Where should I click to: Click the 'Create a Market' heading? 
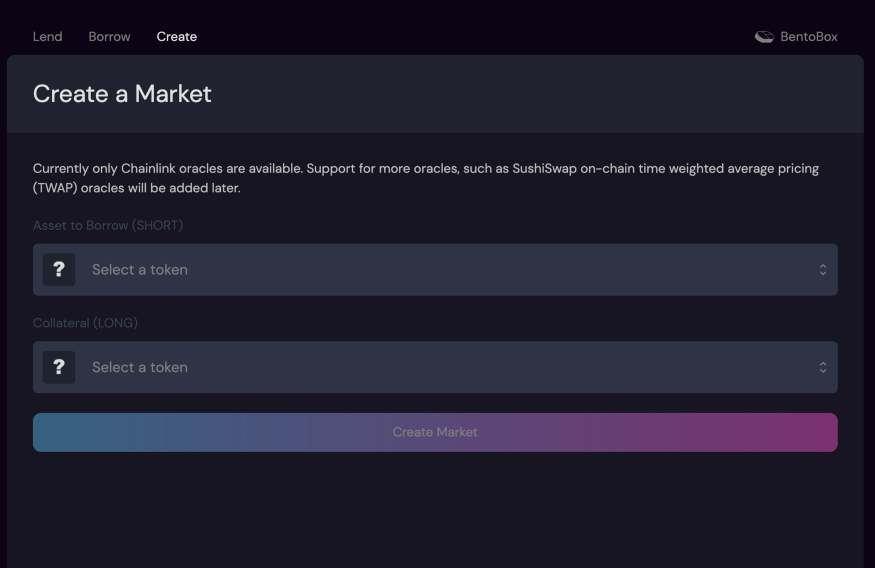coord(122,94)
